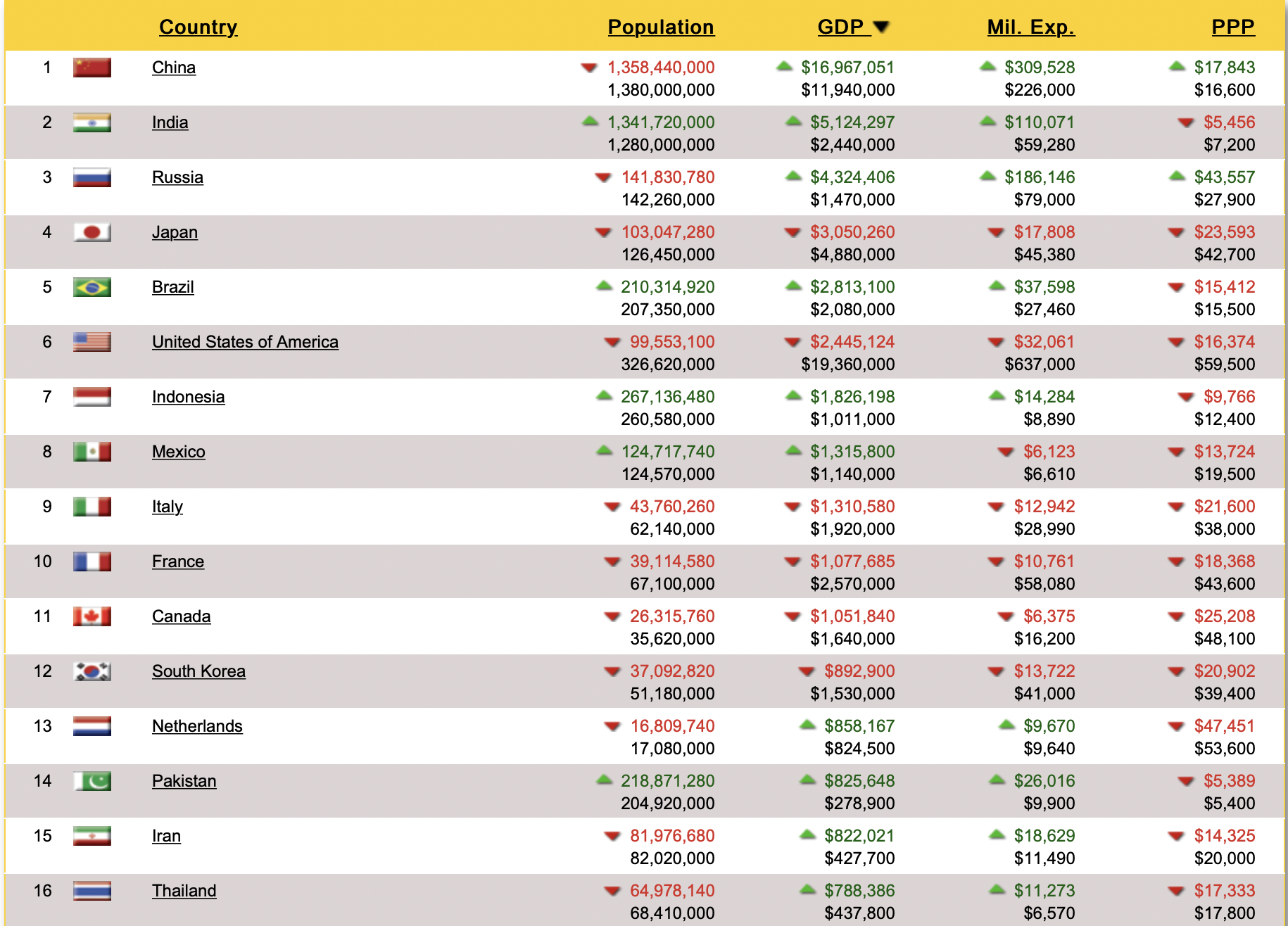The image size is (1288, 926).
Task: Sort table by PPP column header
Action: 1232,27
